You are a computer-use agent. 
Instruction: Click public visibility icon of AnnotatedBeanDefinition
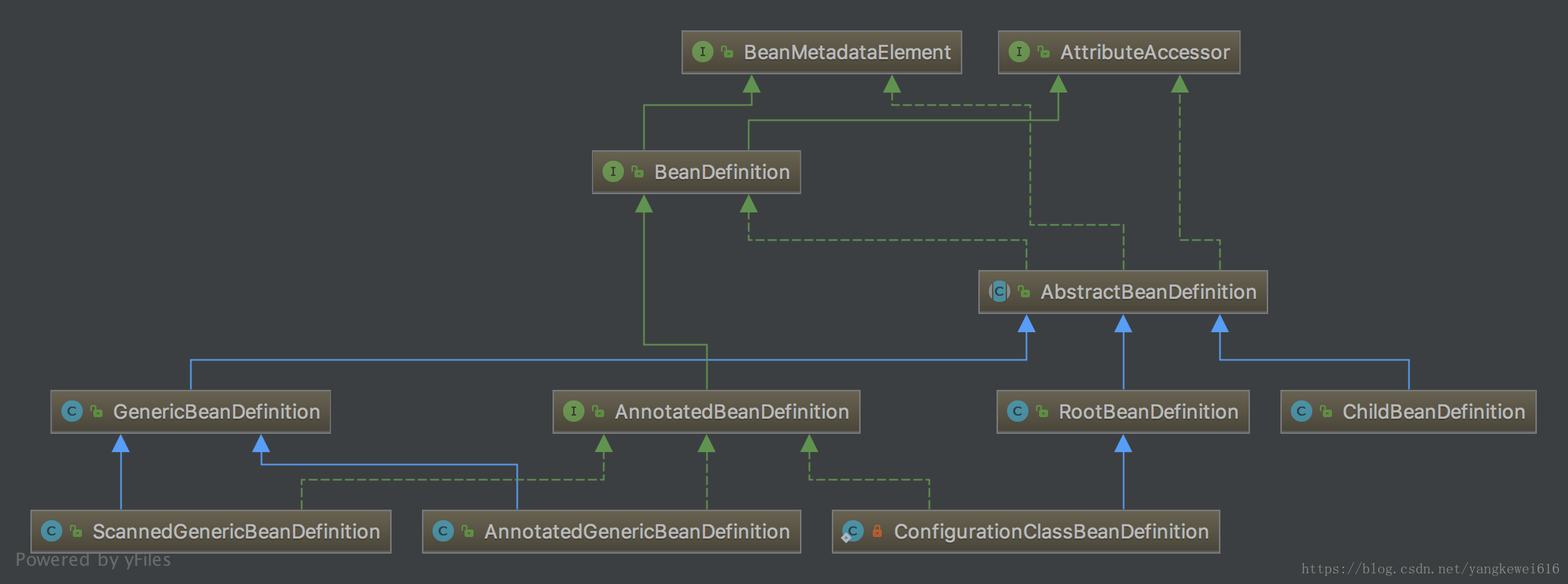(x=598, y=411)
